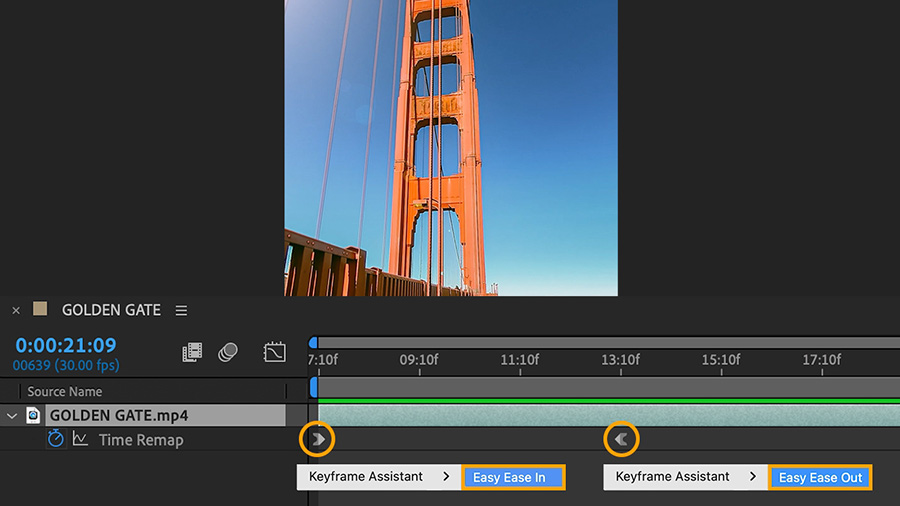Click the GOLDEN GATE.mp4 layer duration bar
This screenshot has height=506, width=900.
coord(609,415)
